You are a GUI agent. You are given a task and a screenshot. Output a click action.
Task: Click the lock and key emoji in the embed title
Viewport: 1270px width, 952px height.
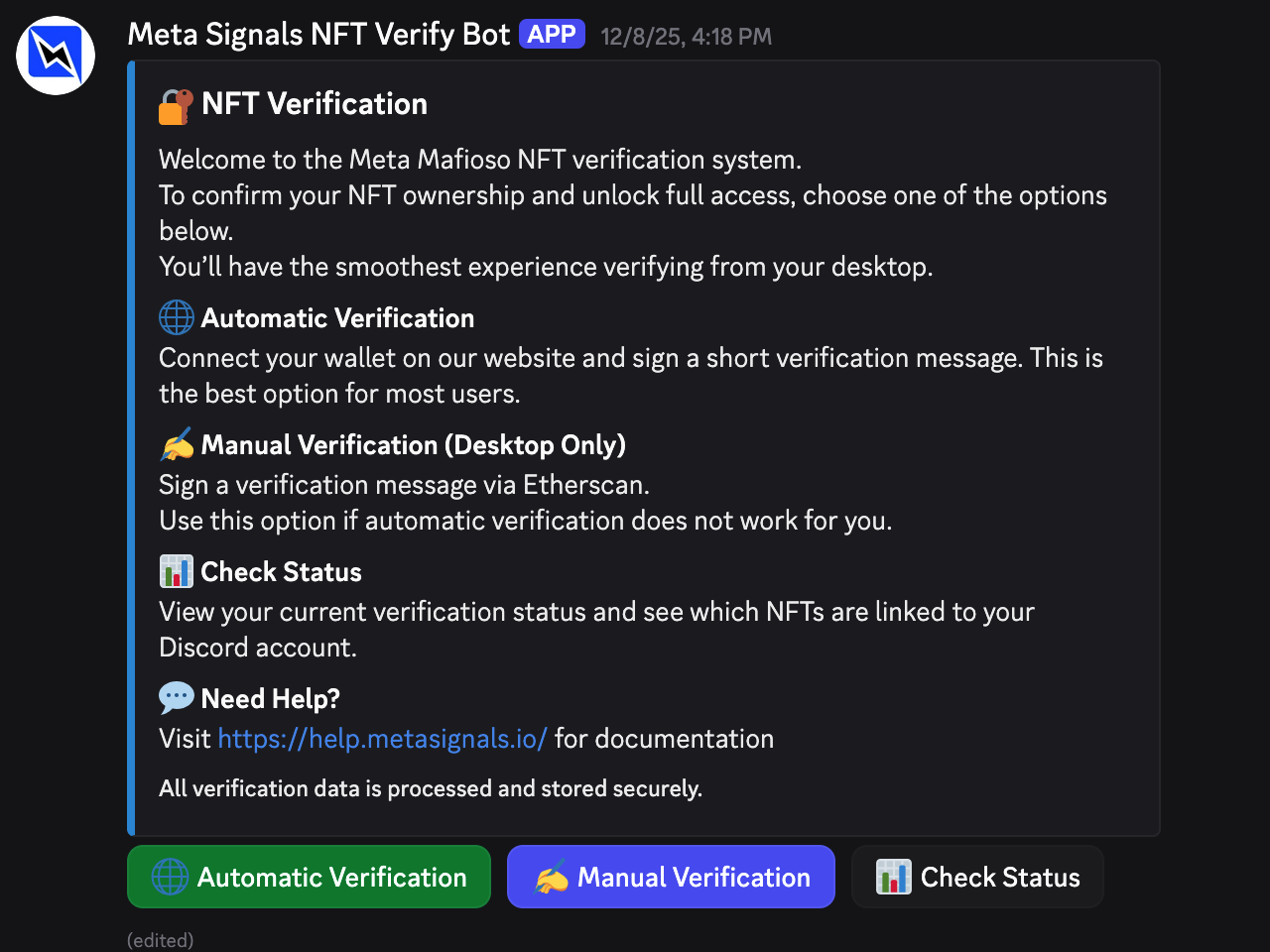[x=176, y=106]
